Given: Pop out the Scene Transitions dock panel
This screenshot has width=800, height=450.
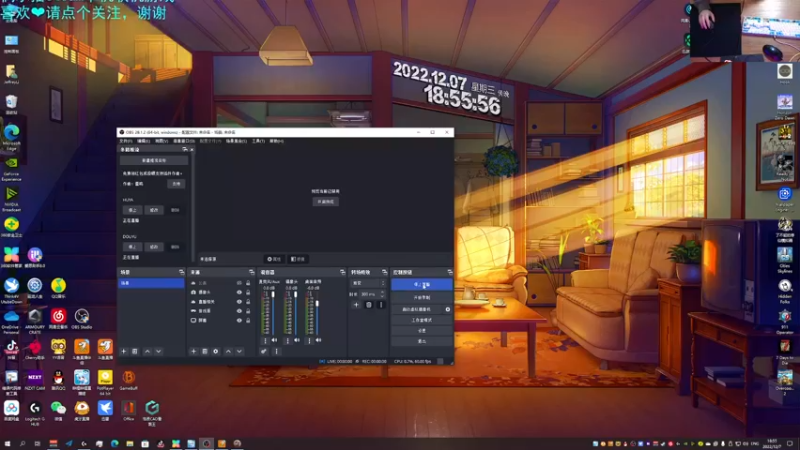Looking at the screenshot, I should (384, 272).
